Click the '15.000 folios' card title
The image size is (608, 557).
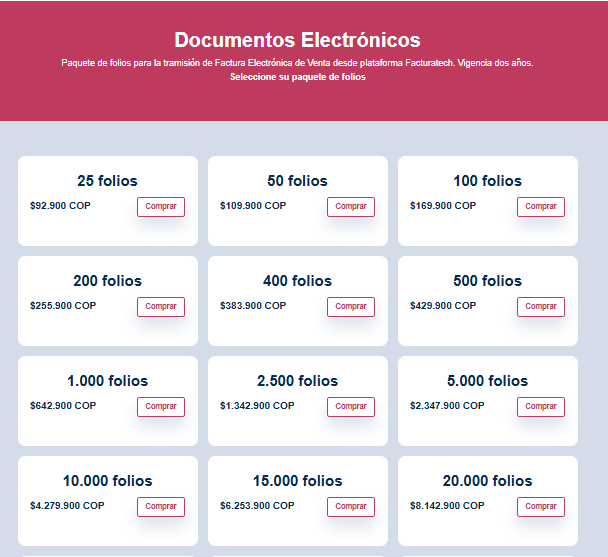[x=297, y=481]
